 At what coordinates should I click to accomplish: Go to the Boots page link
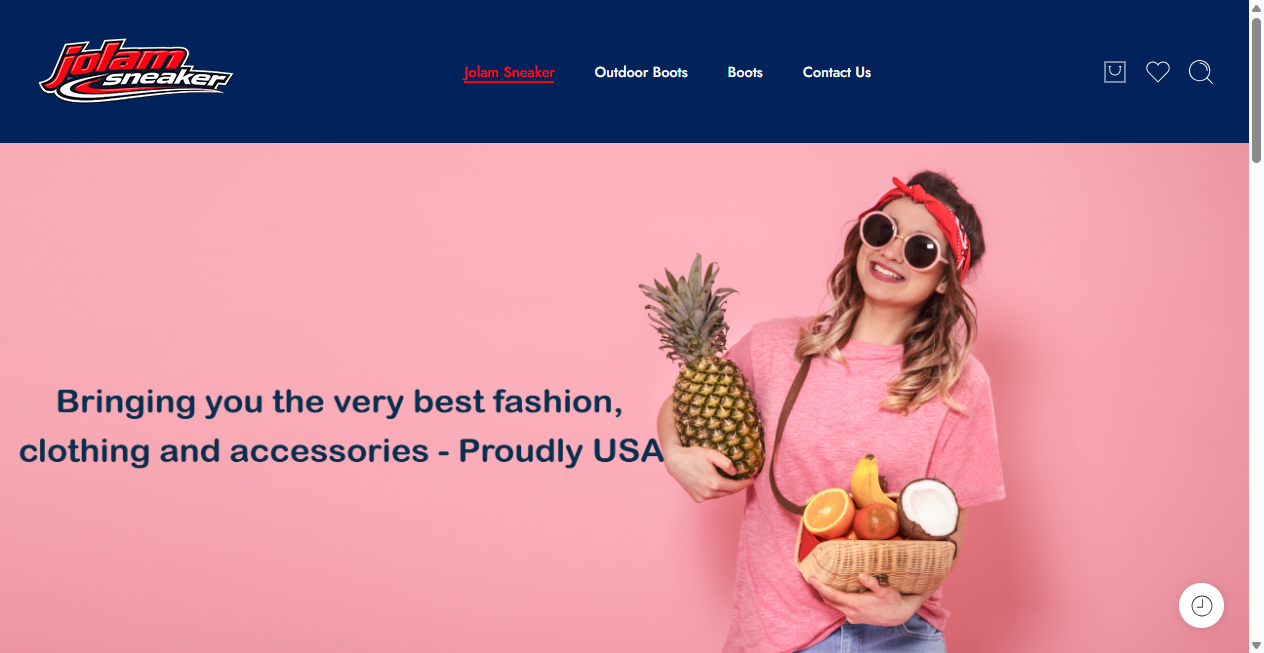pos(745,72)
